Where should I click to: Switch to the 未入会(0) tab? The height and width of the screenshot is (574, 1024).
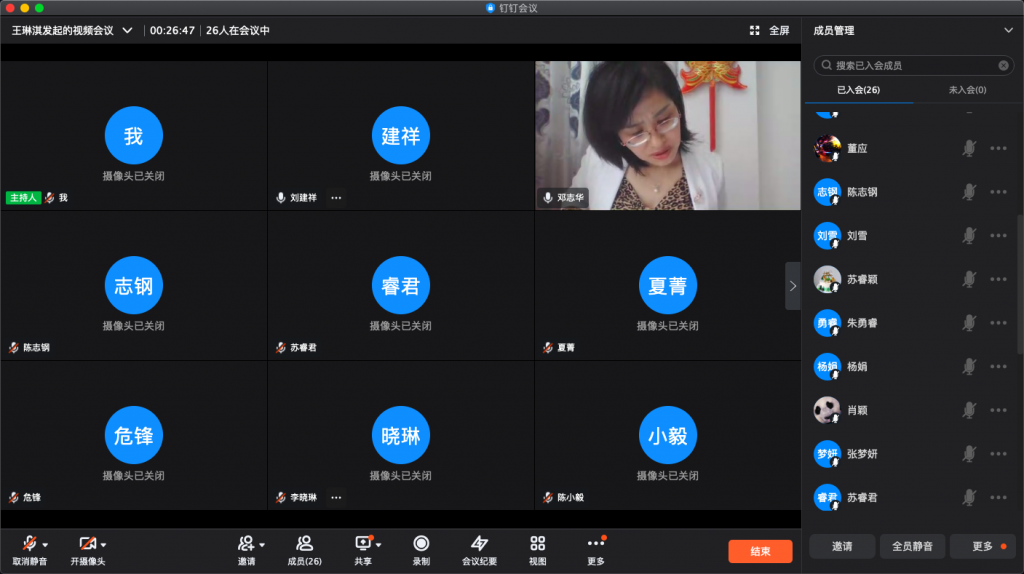pyautogui.click(x=967, y=90)
